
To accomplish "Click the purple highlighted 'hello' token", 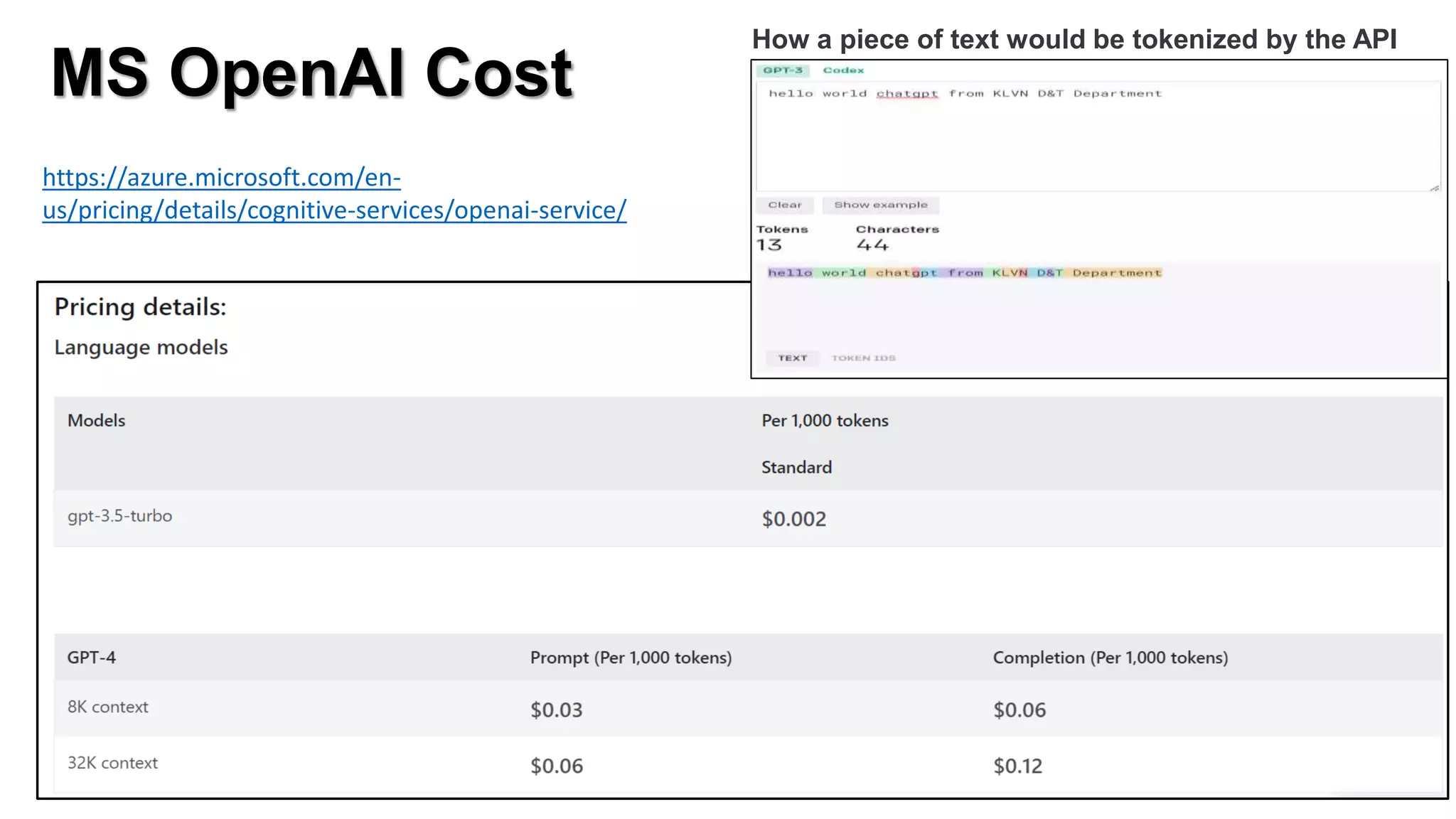I will pyautogui.click(x=789, y=273).
